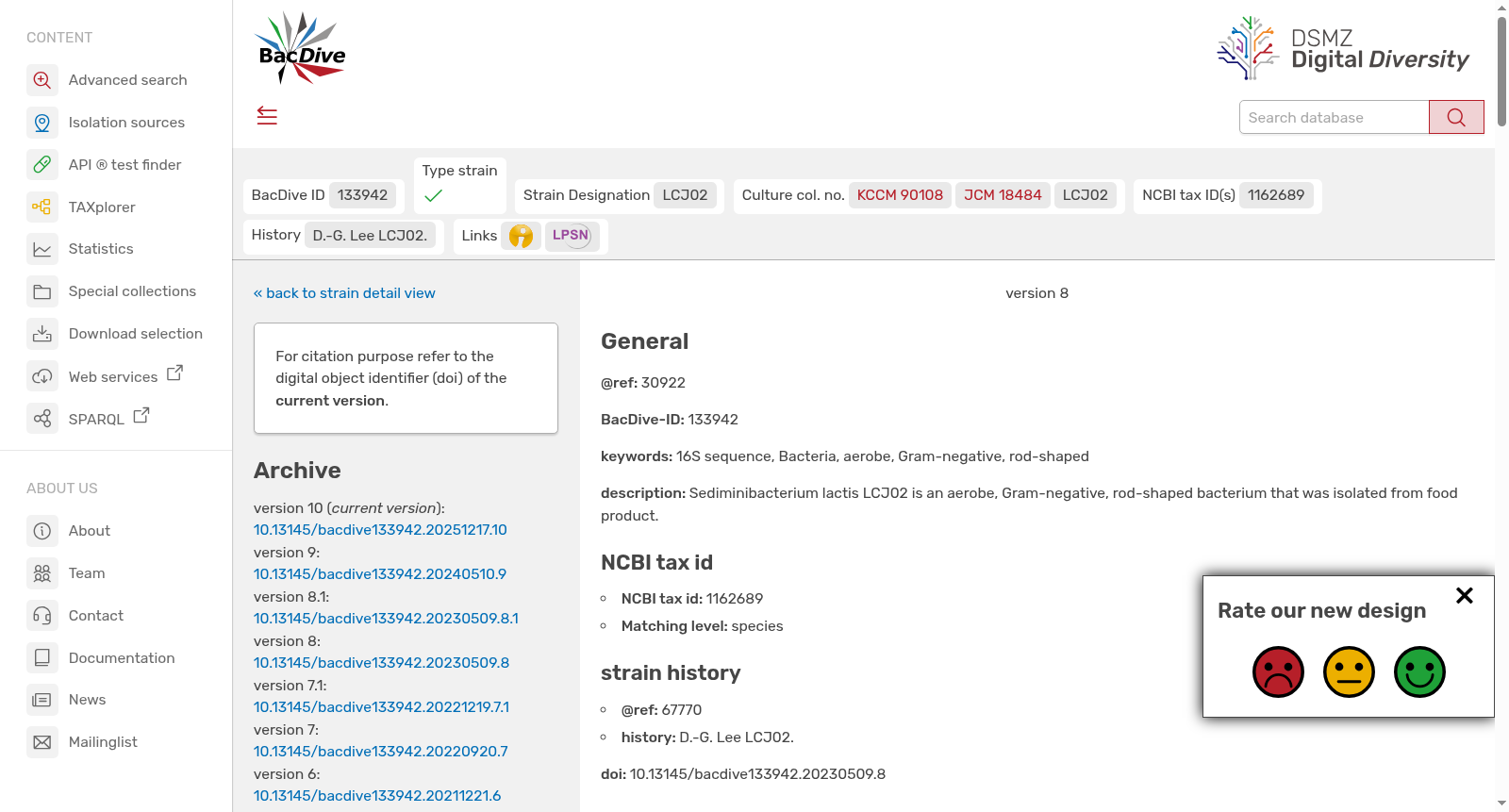Click external link icon next to SPARQL
This screenshot has width=1509, height=812.
coord(141,415)
